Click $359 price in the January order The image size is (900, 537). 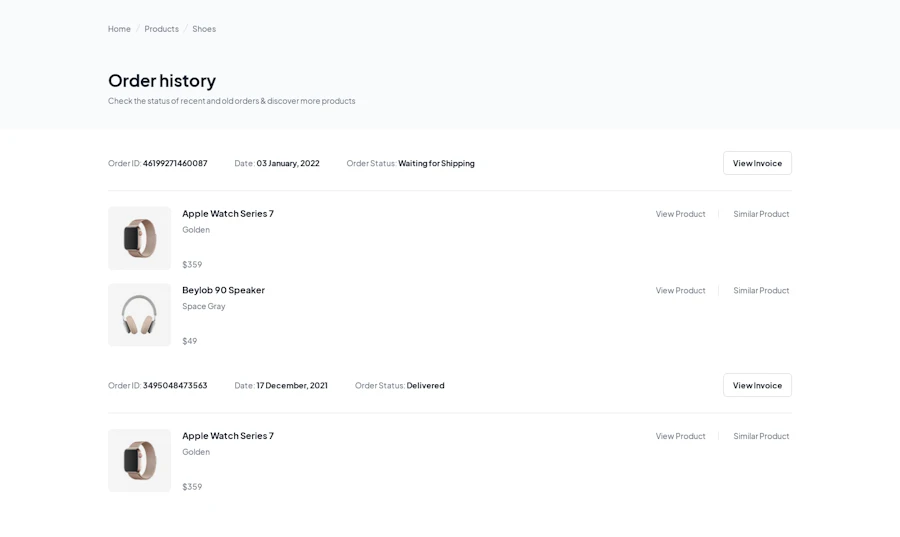(192, 264)
